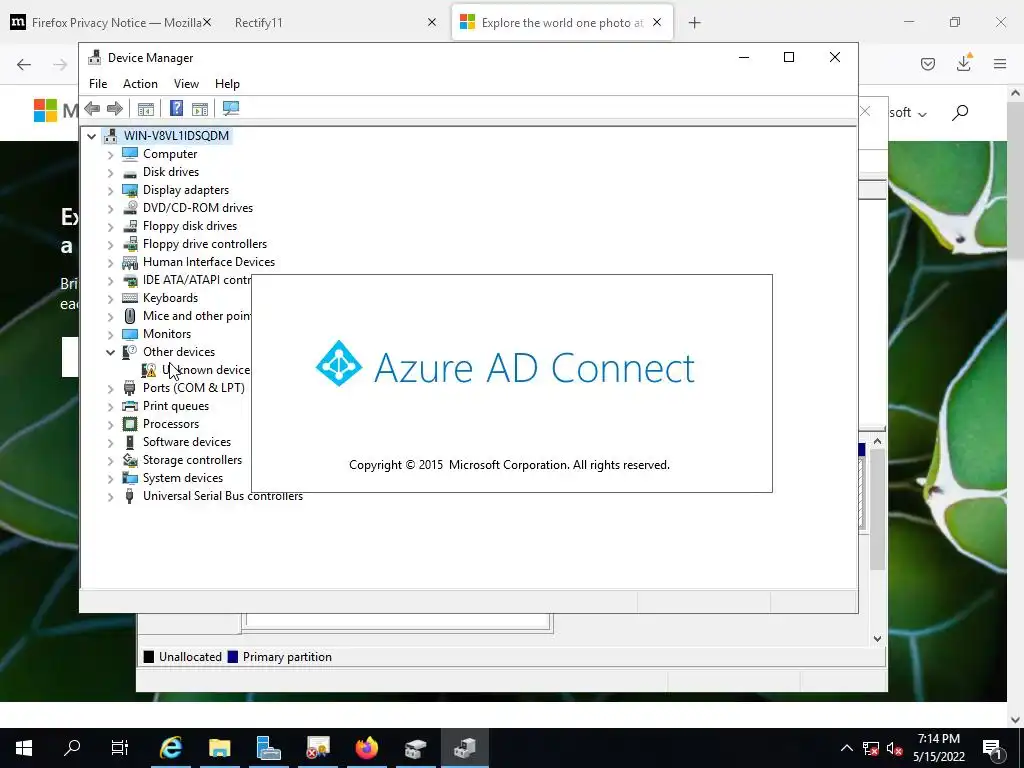Open Server Manager from the taskbar
Screen dimensions: 1024x768
point(268,747)
